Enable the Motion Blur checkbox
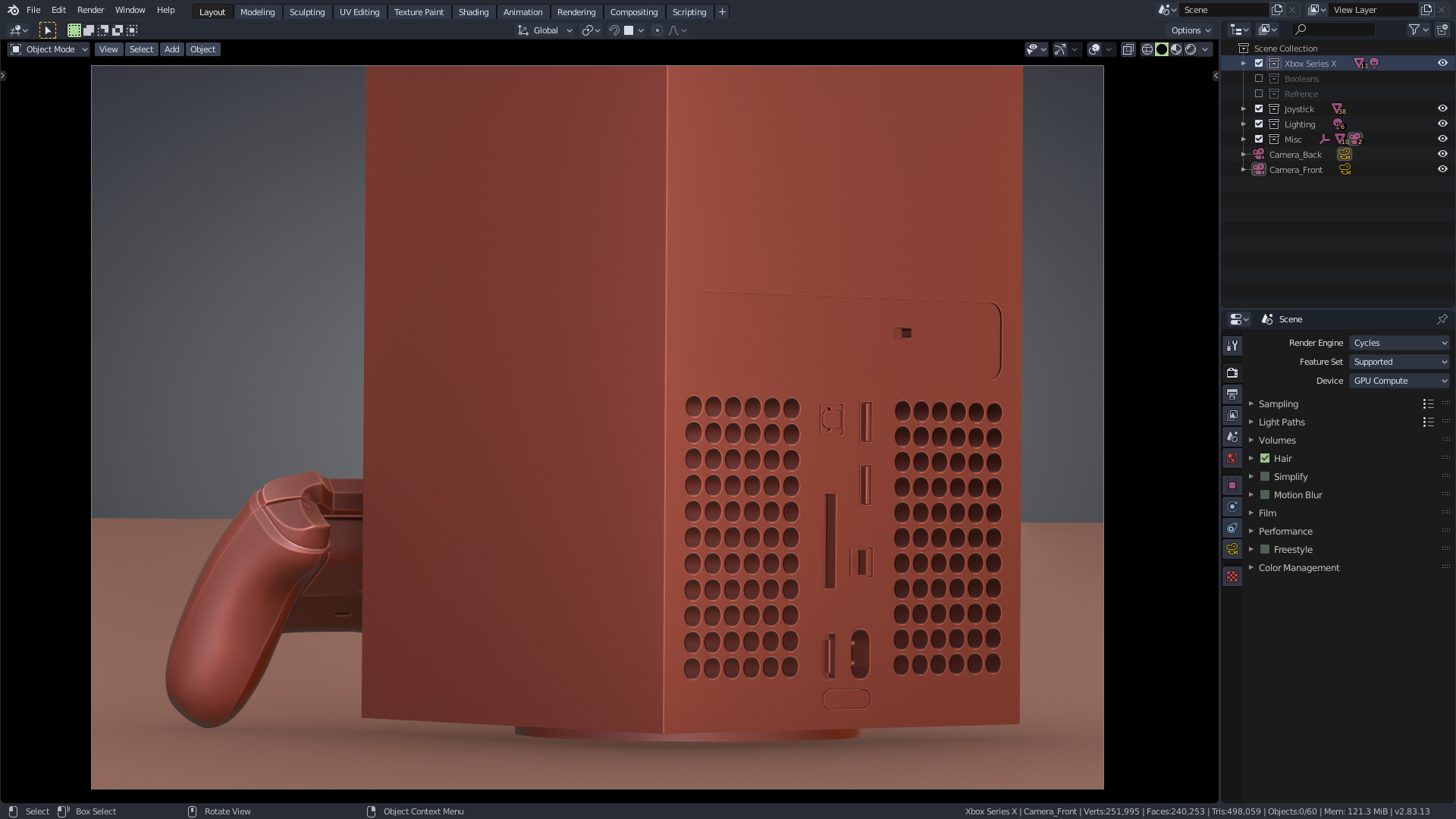1456x819 pixels. click(1264, 494)
